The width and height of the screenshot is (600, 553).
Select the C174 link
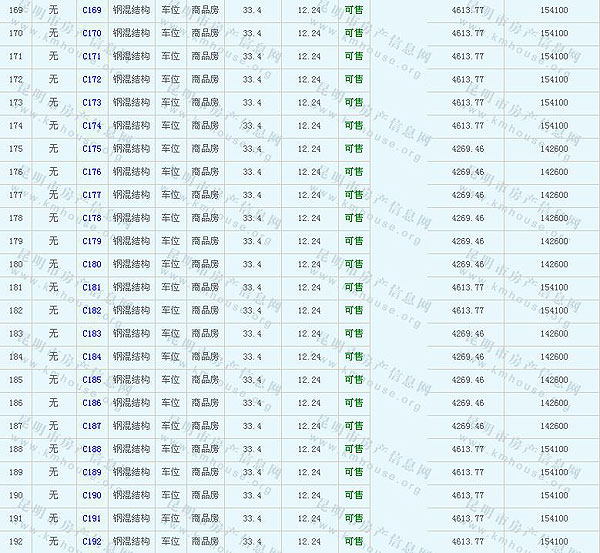92,125
